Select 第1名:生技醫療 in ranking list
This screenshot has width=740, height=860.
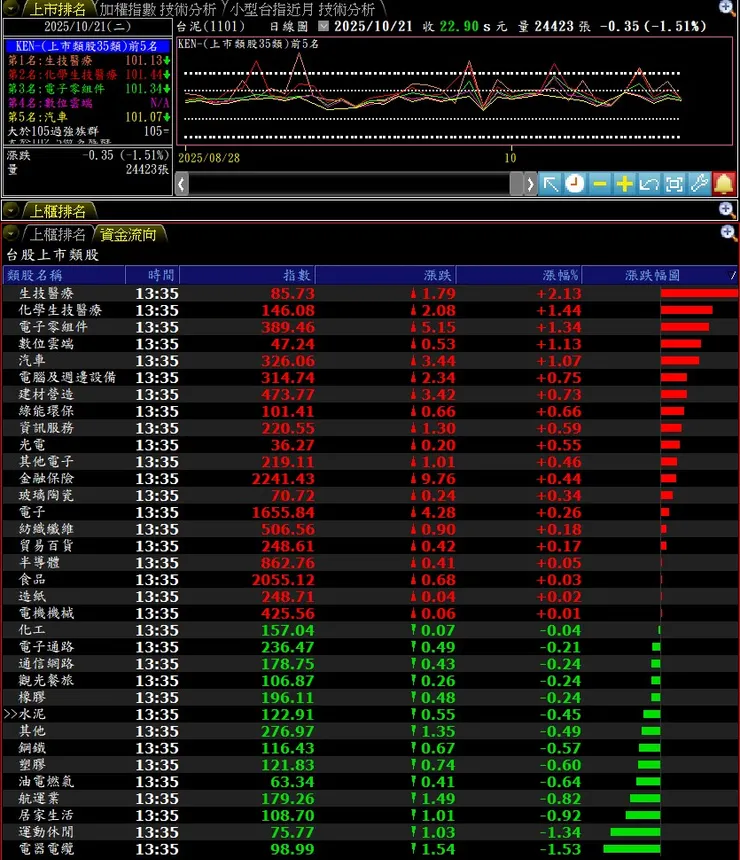point(87,60)
